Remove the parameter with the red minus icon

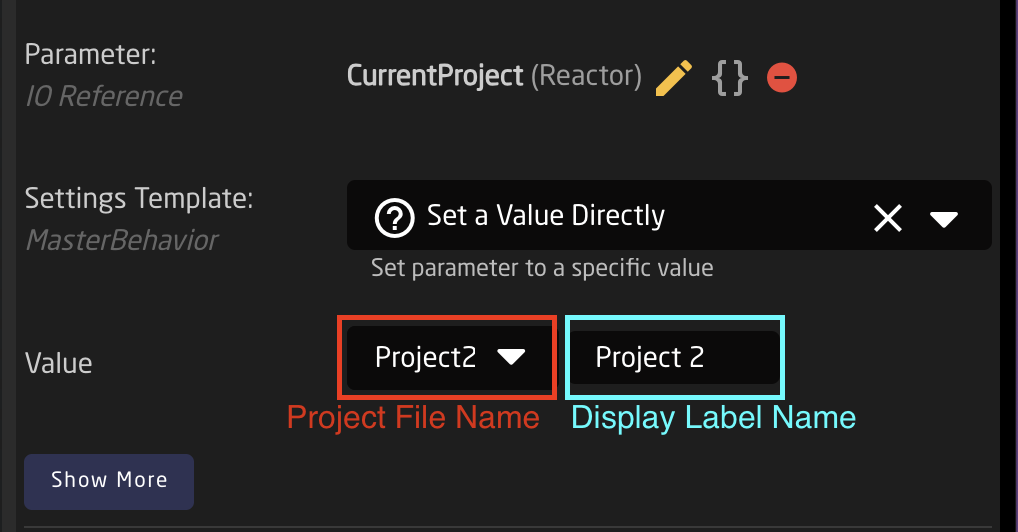(x=782, y=77)
